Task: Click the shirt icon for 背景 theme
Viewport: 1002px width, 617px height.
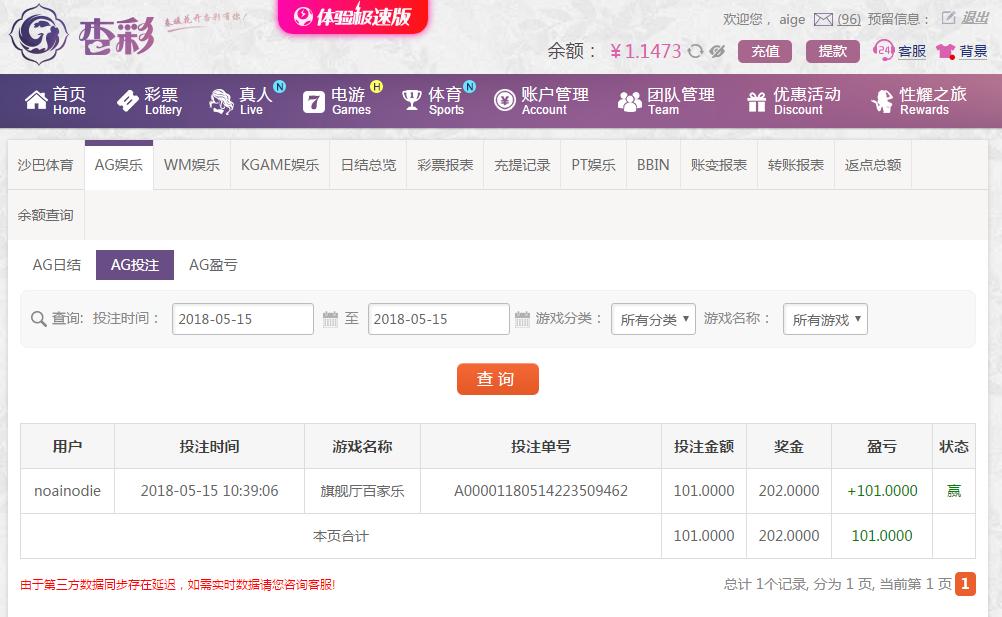Action: (945, 52)
